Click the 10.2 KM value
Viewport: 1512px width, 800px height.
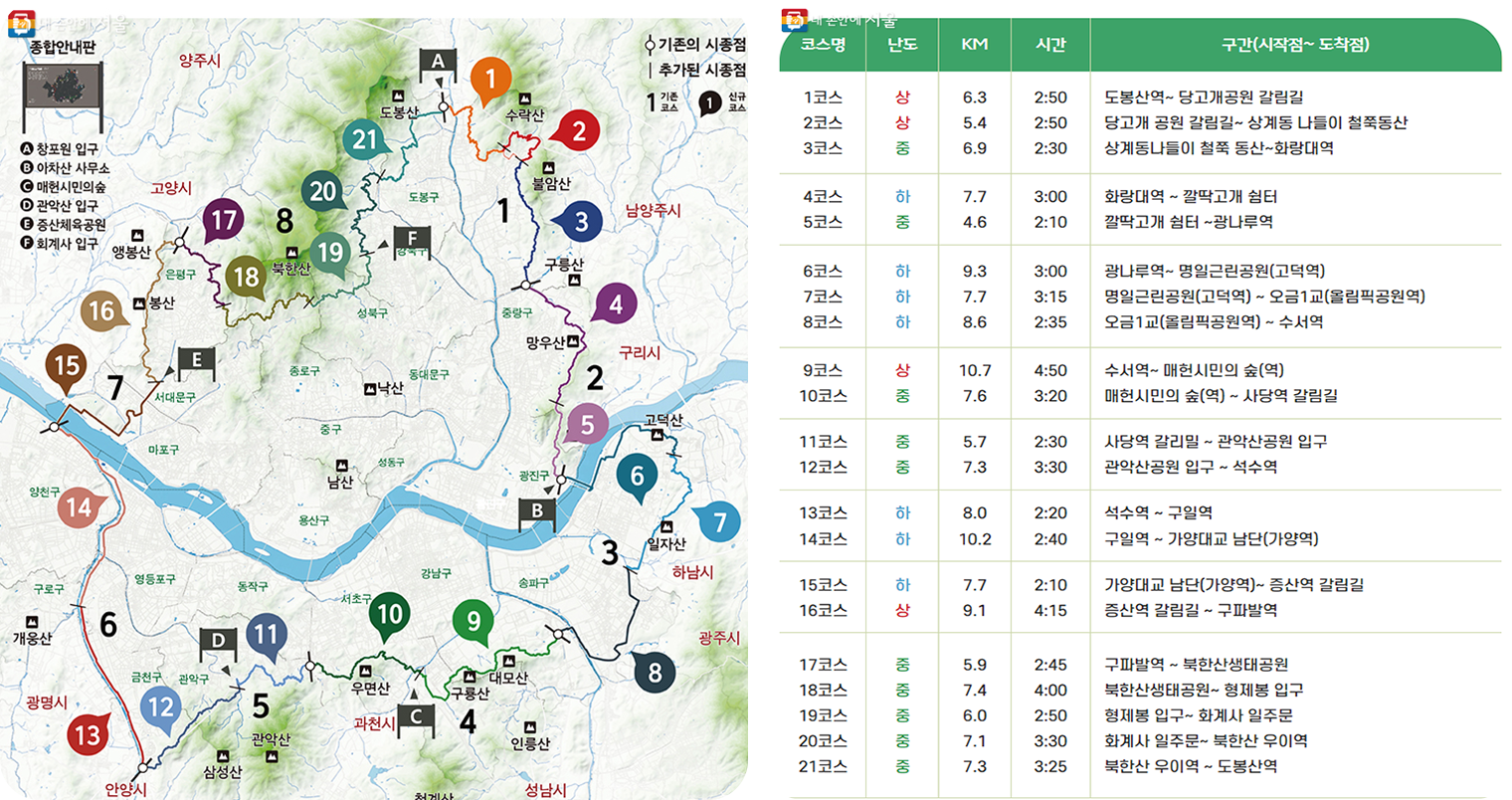tap(975, 539)
